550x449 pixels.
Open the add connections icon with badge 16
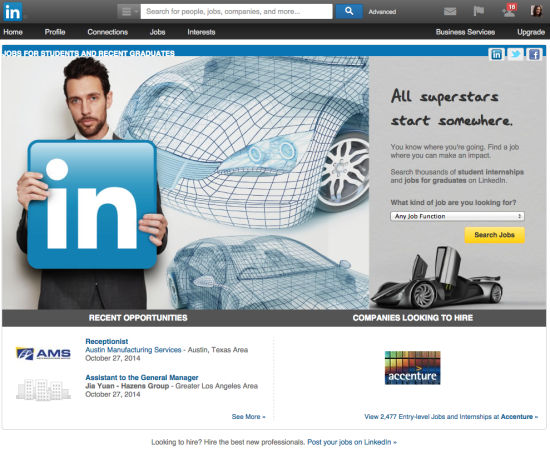point(509,11)
